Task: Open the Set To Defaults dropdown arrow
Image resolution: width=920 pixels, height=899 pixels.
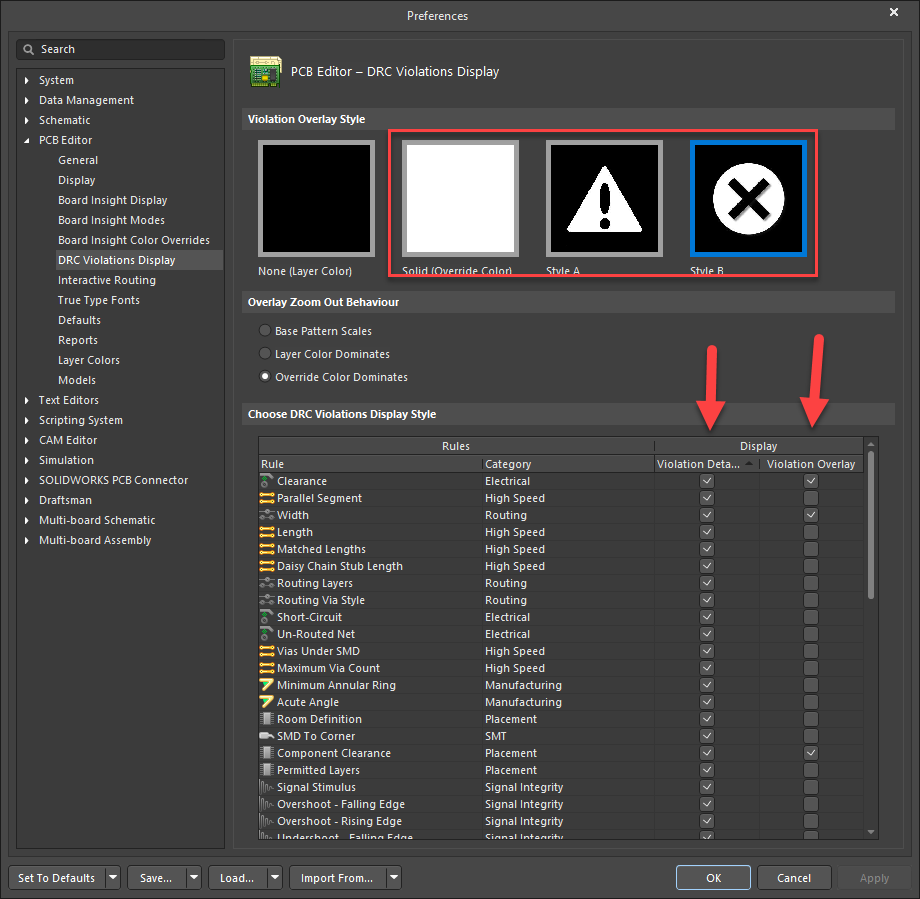Action: click(113, 878)
